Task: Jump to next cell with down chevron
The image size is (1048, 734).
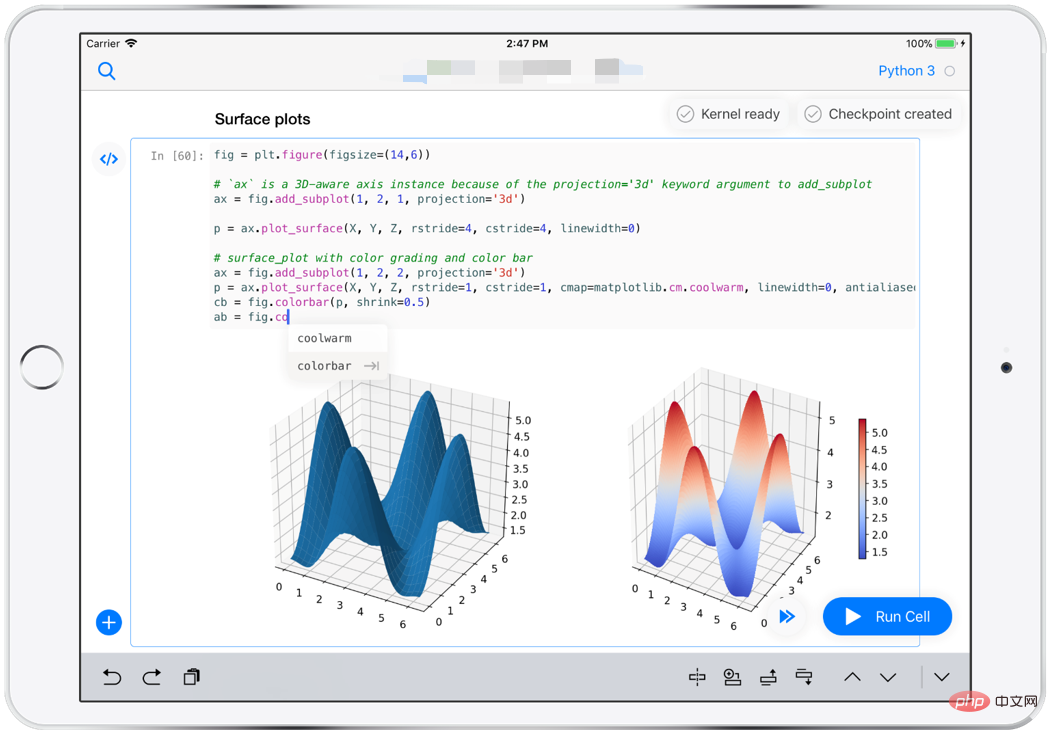Action: [x=888, y=677]
